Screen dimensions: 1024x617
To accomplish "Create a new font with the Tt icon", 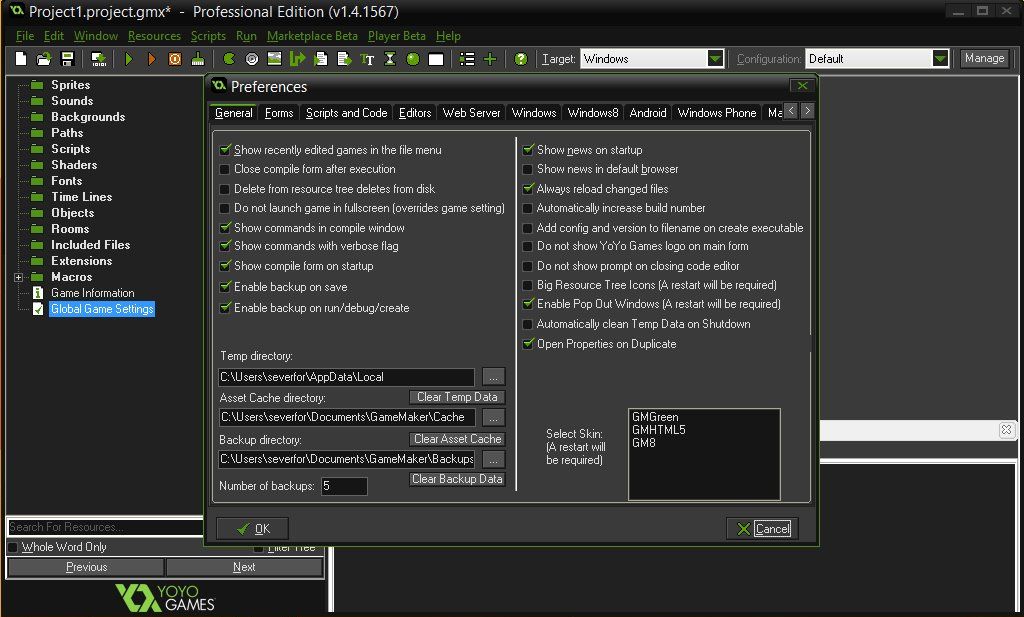I will tap(367, 59).
